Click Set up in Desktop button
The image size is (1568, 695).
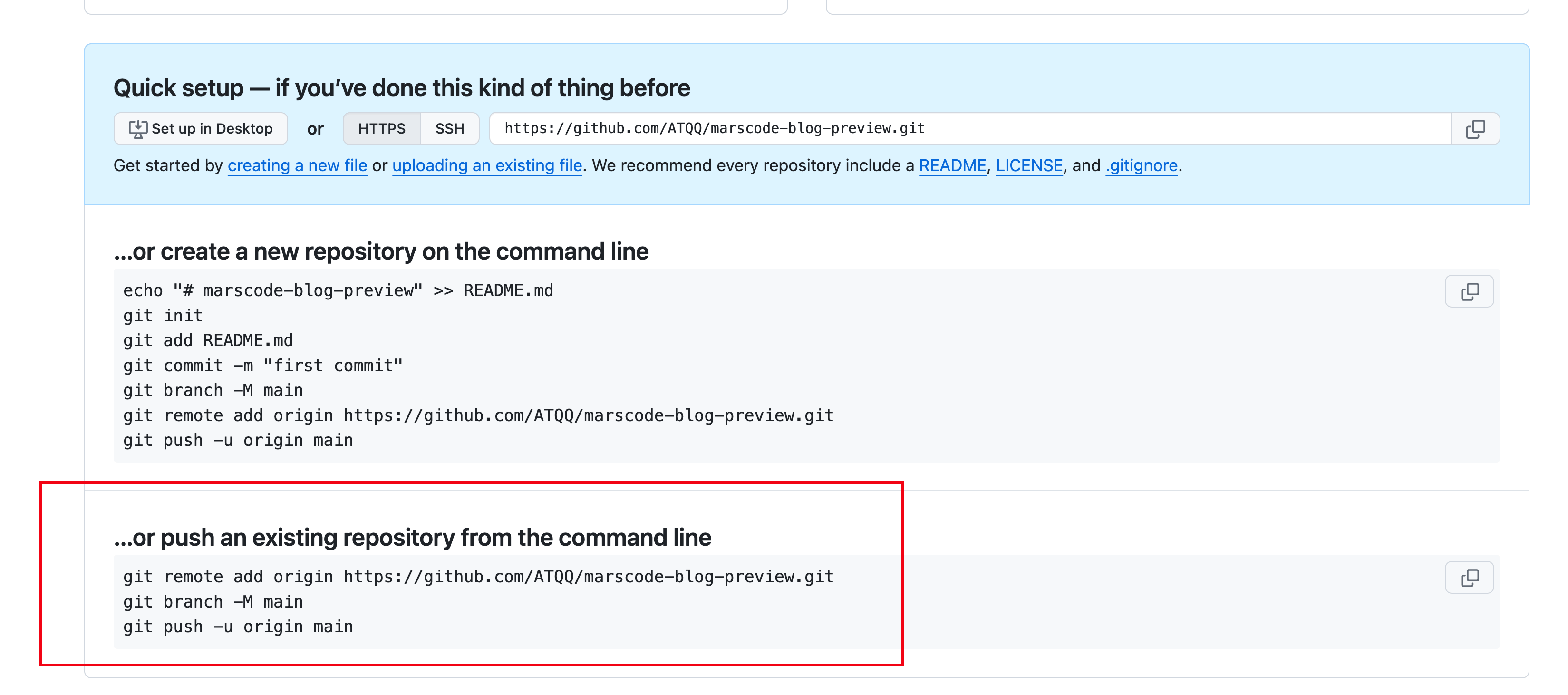point(201,128)
